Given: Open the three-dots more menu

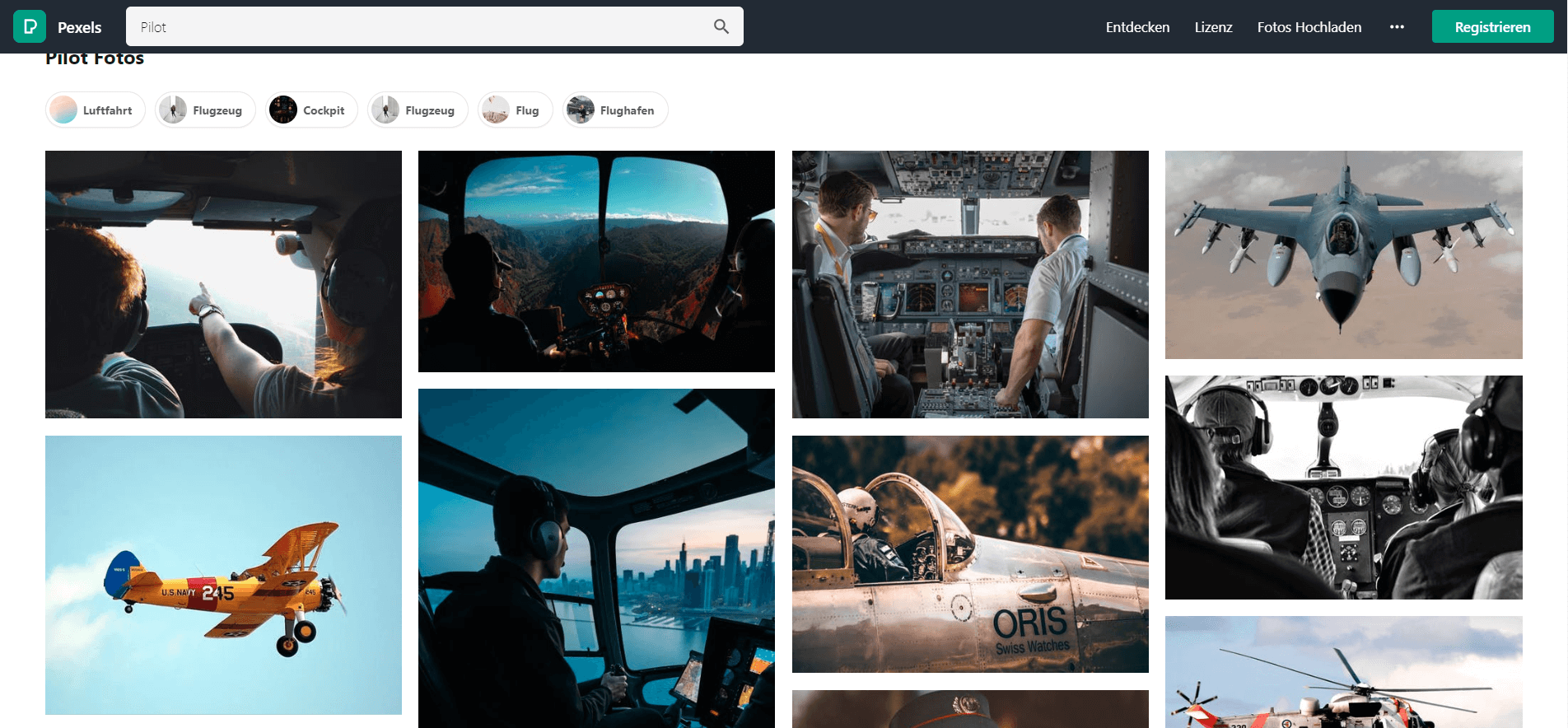Looking at the screenshot, I should [x=1397, y=27].
